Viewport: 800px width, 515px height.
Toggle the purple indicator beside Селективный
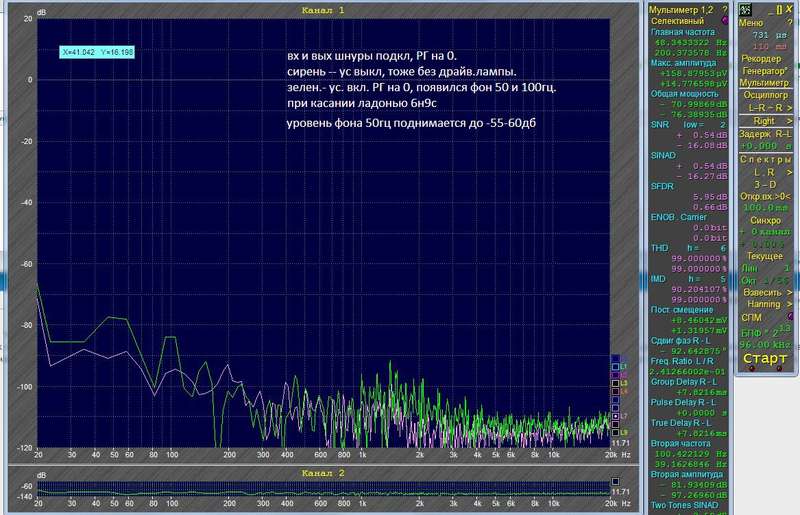pyautogui.click(x=725, y=20)
